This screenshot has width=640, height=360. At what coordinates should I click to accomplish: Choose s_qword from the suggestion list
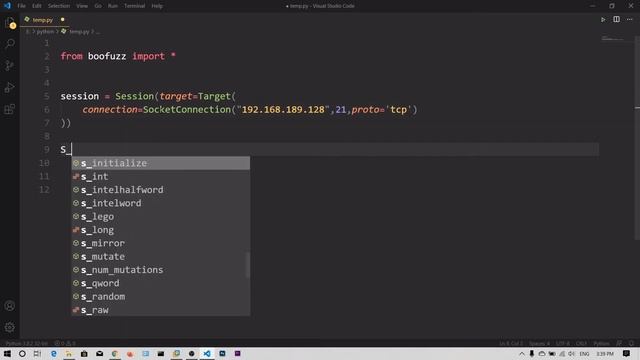pos(161,283)
